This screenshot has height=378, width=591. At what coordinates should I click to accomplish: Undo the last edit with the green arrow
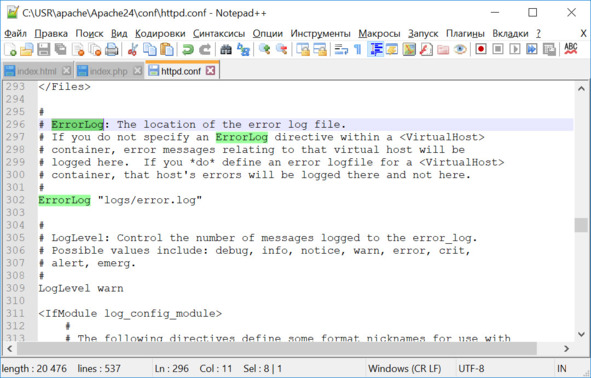click(x=188, y=49)
